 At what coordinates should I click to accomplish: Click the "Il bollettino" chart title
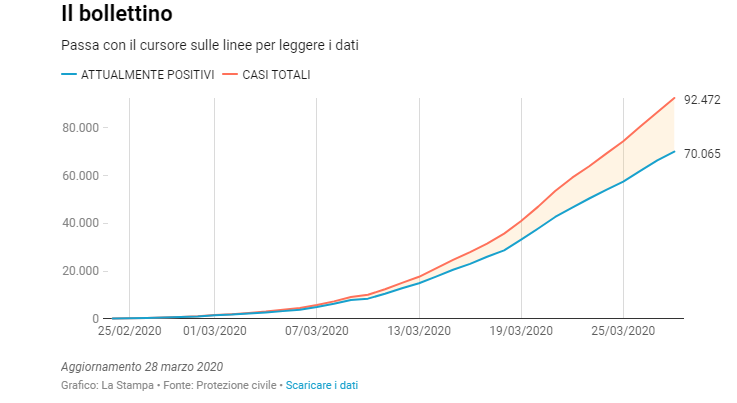(x=116, y=14)
